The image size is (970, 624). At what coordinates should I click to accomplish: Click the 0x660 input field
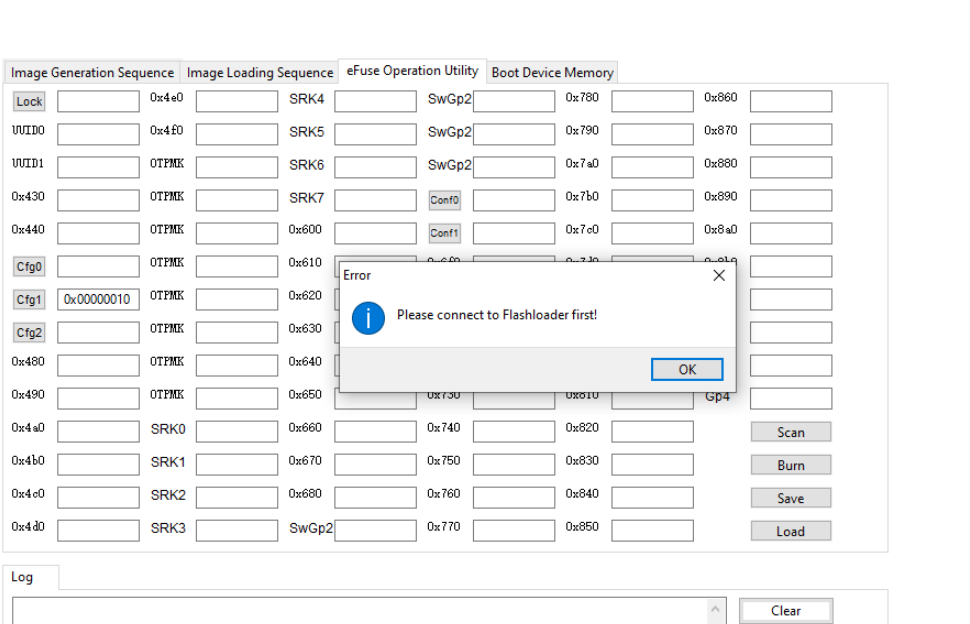pyautogui.click(x=376, y=432)
